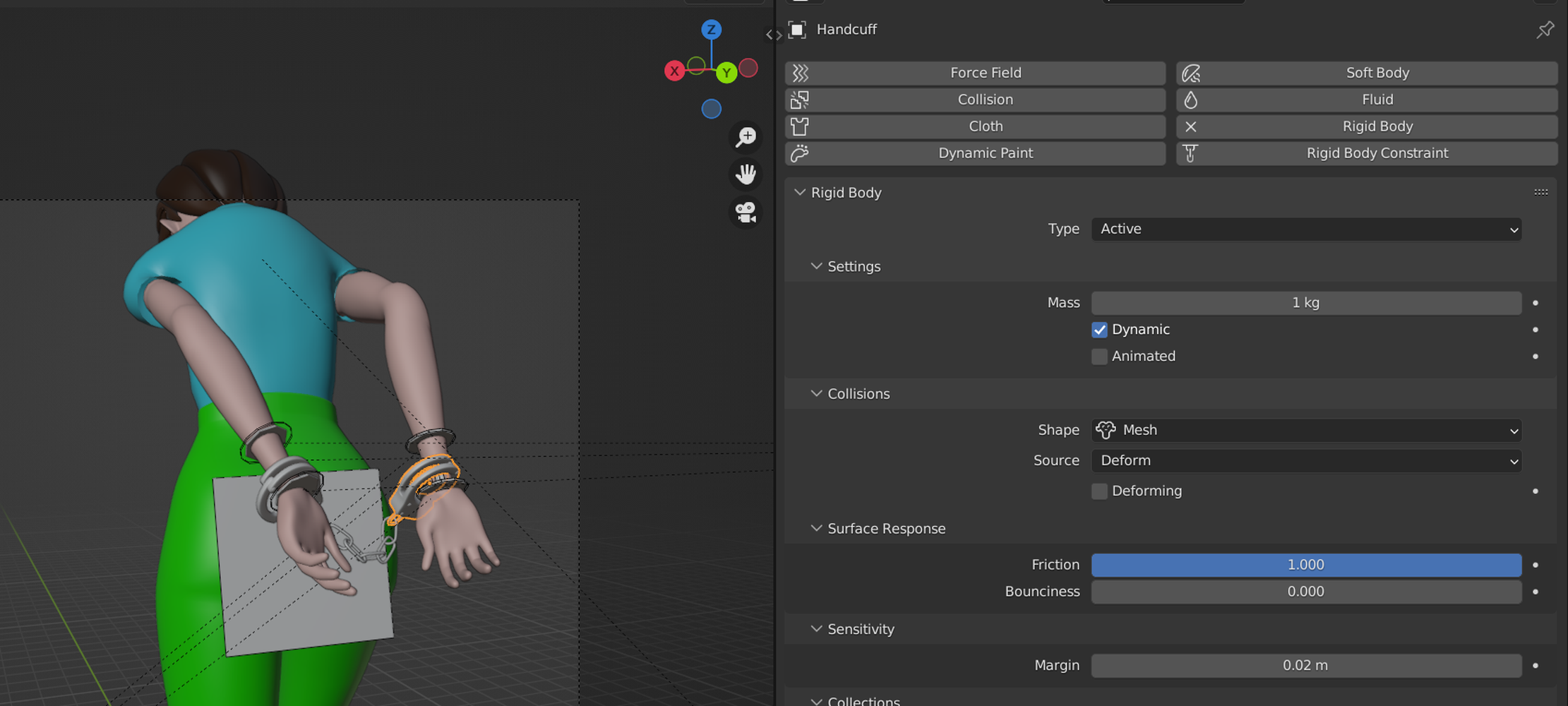The image size is (1568, 706).
Task: Click the red X axis gizmo ball
Action: click(x=674, y=71)
